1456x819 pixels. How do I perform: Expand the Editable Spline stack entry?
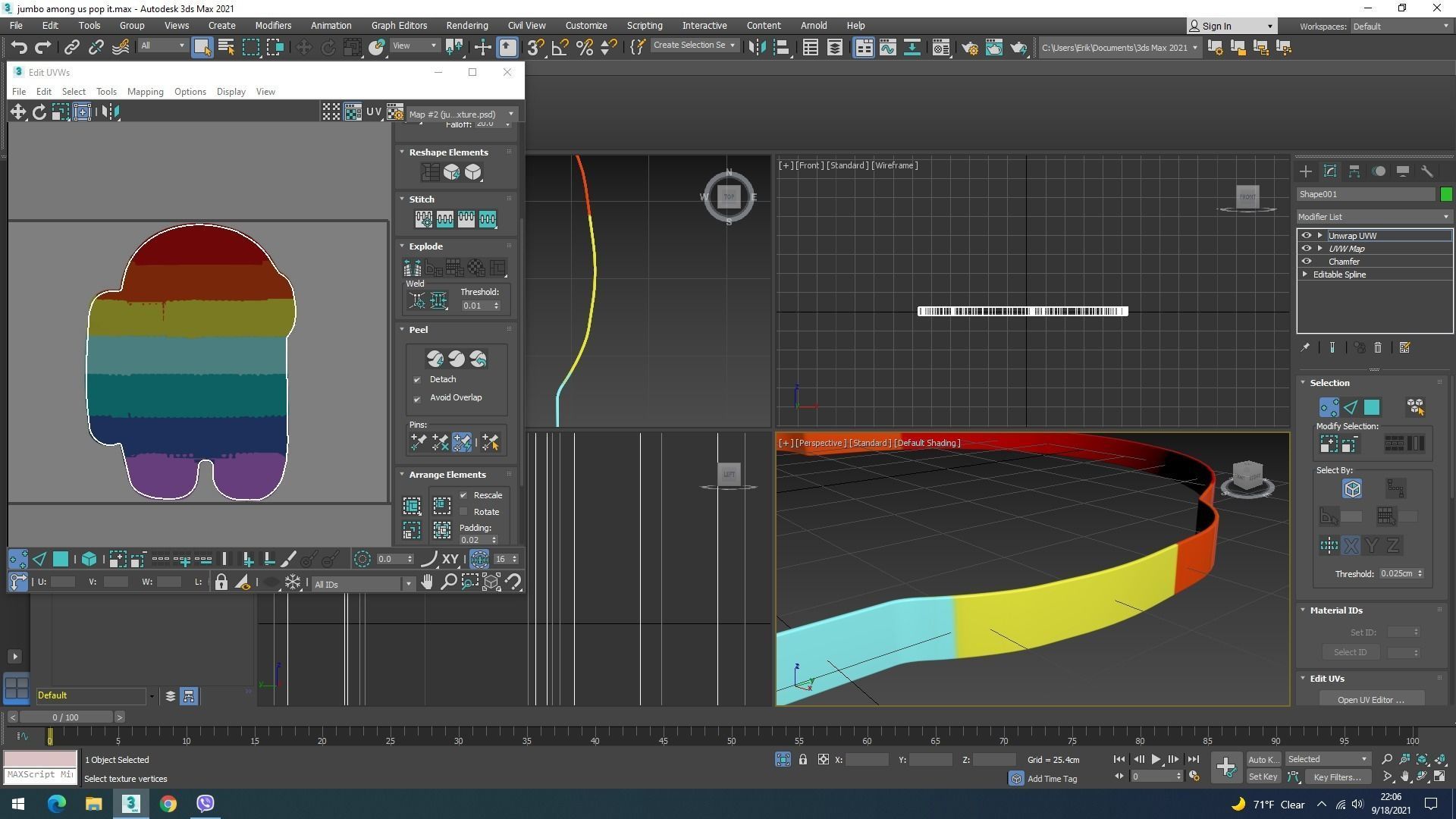click(1305, 275)
